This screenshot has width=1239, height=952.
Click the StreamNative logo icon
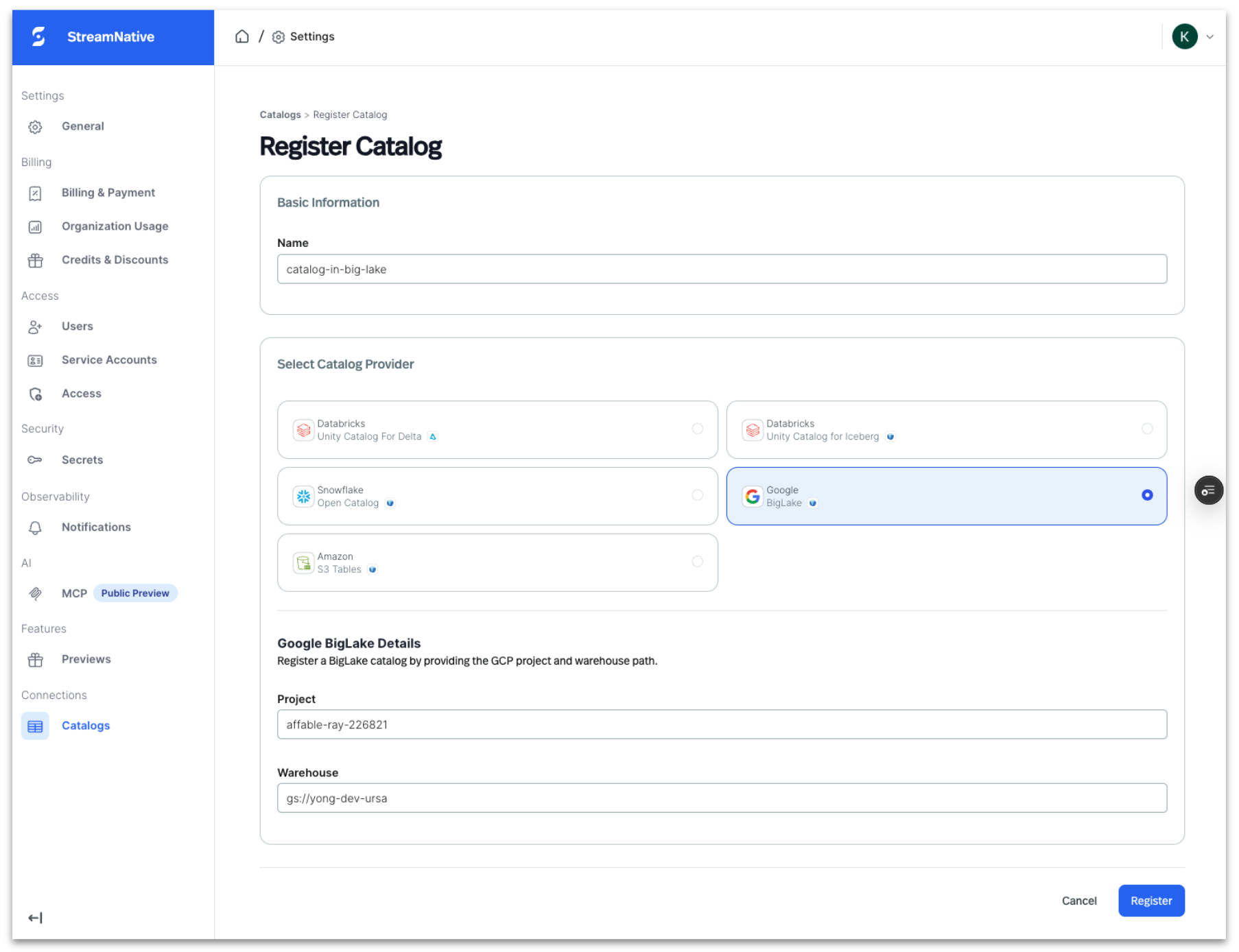click(39, 36)
